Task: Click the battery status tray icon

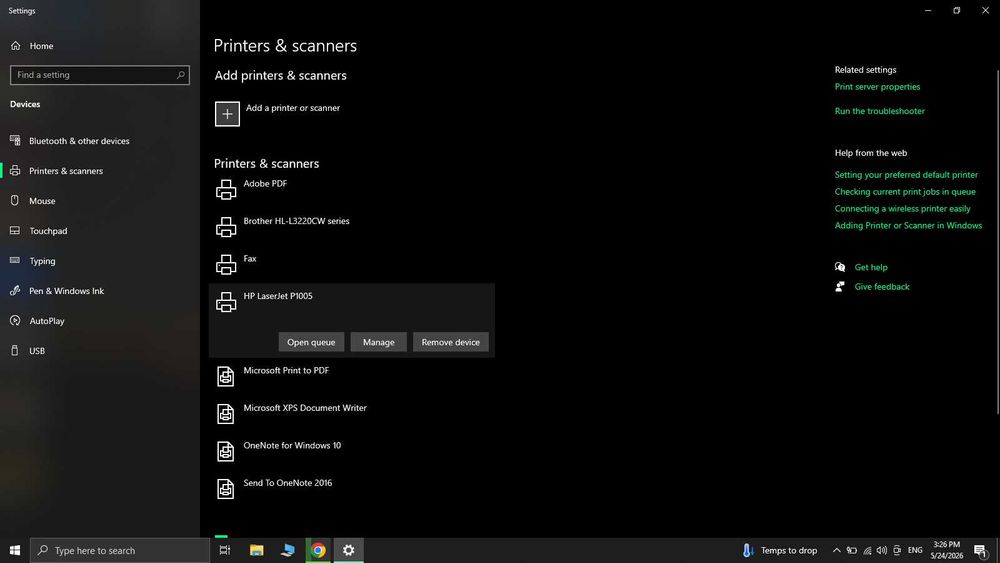Action: (x=852, y=550)
